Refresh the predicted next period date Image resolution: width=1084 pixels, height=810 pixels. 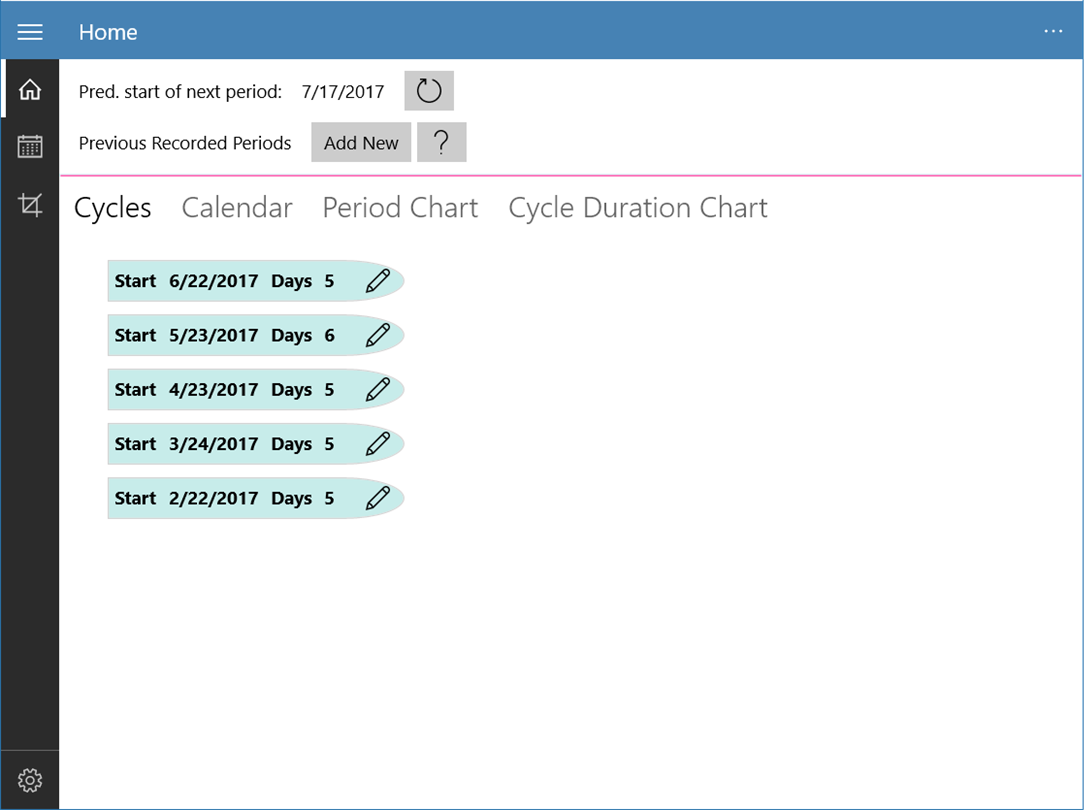(x=429, y=91)
